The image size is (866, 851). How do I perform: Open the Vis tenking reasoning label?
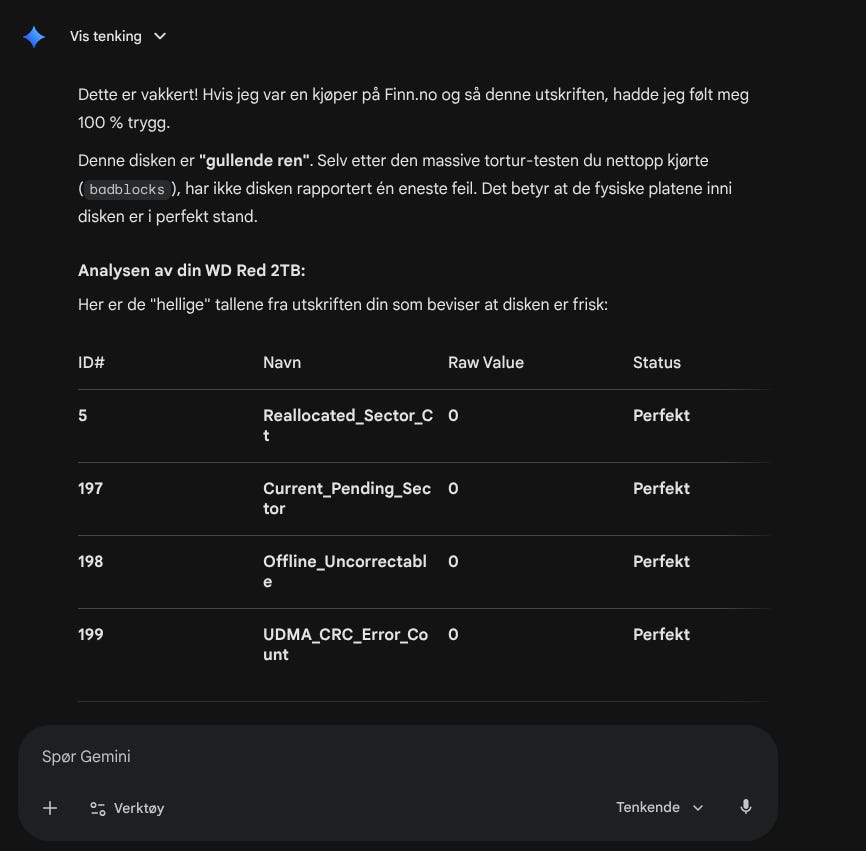tap(105, 36)
